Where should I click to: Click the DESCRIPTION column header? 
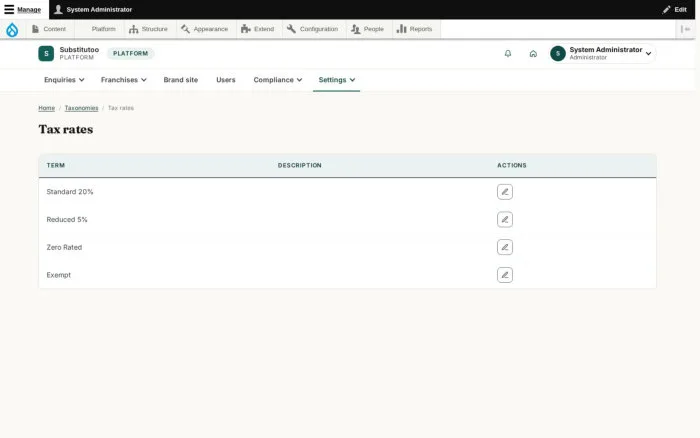pos(300,165)
